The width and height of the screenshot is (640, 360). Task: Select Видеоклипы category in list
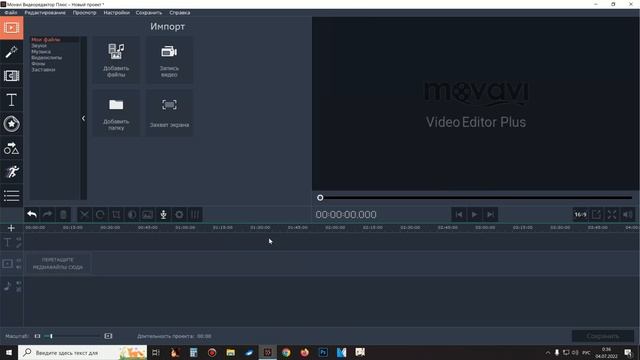click(47, 58)
